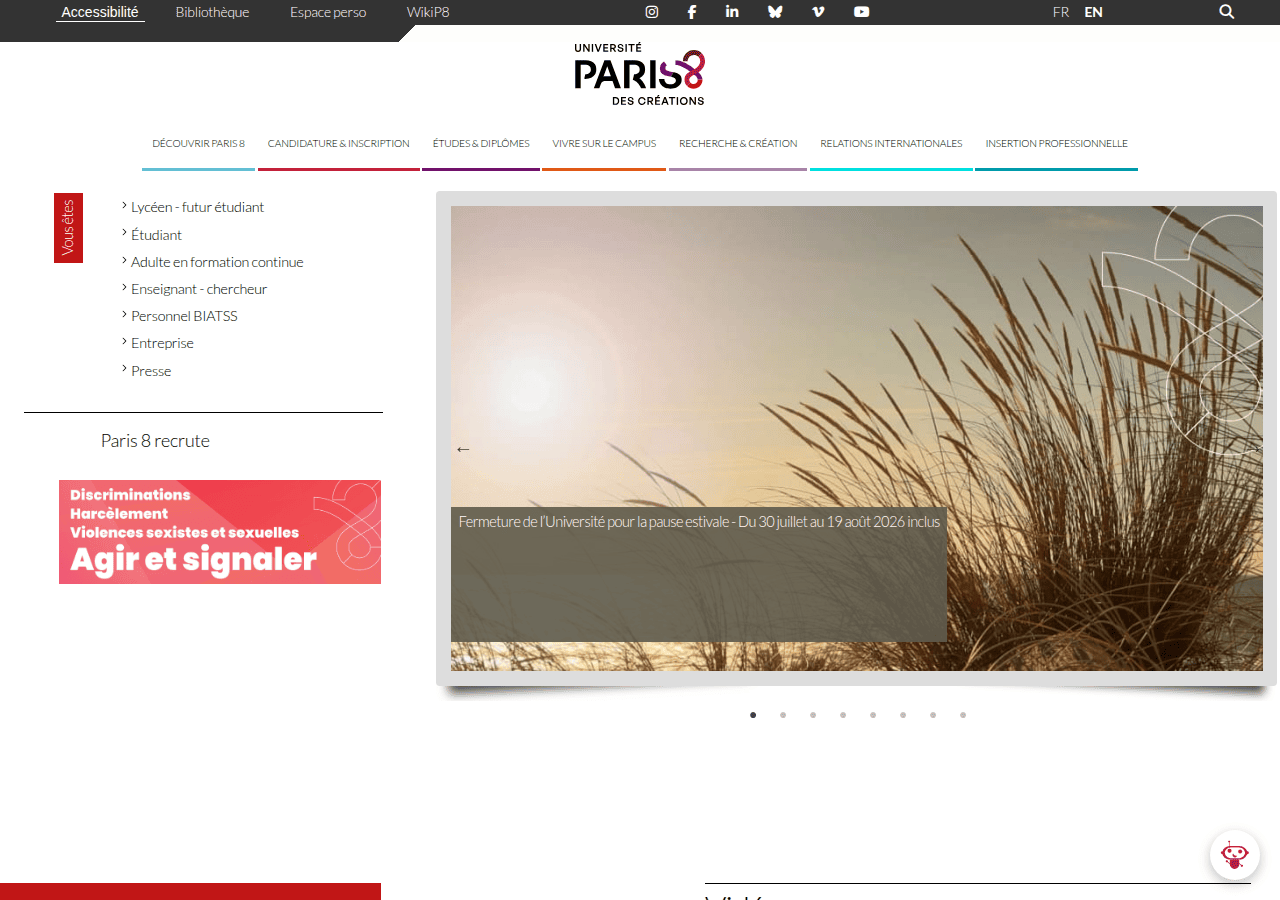Open the Agir et signaler banner
1280x900 pixels.
tap(220, 532)
